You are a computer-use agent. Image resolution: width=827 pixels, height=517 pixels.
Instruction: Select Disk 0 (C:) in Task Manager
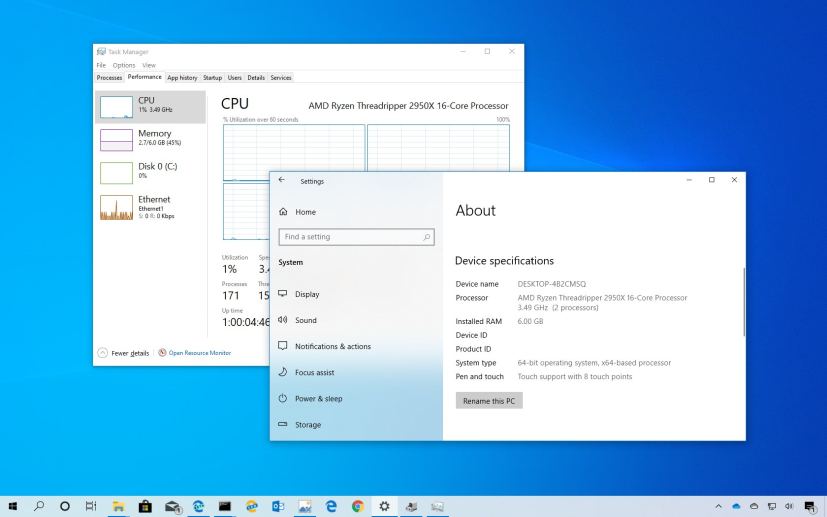pos(150,173)
